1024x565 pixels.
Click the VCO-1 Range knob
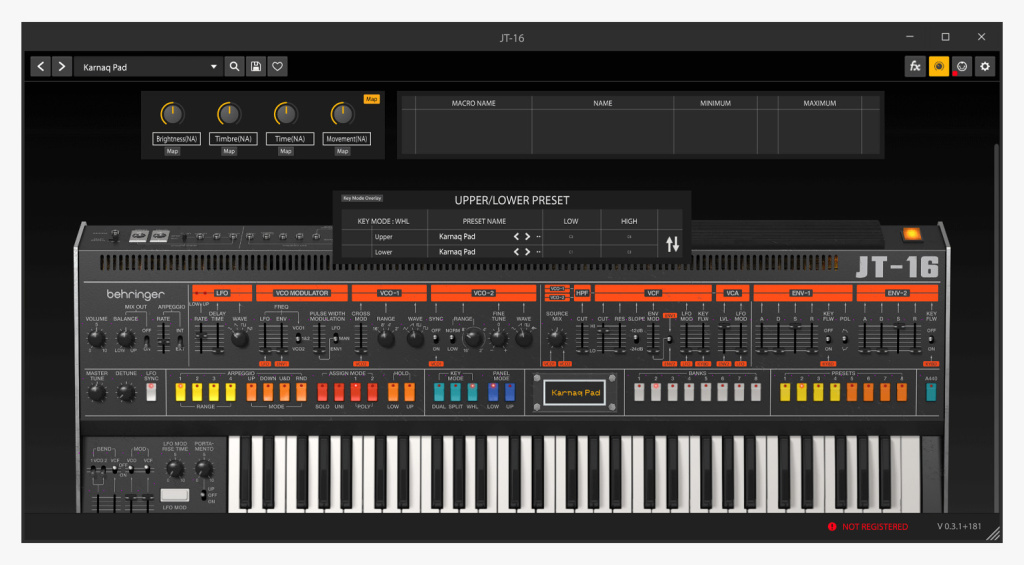click(386, 338)
